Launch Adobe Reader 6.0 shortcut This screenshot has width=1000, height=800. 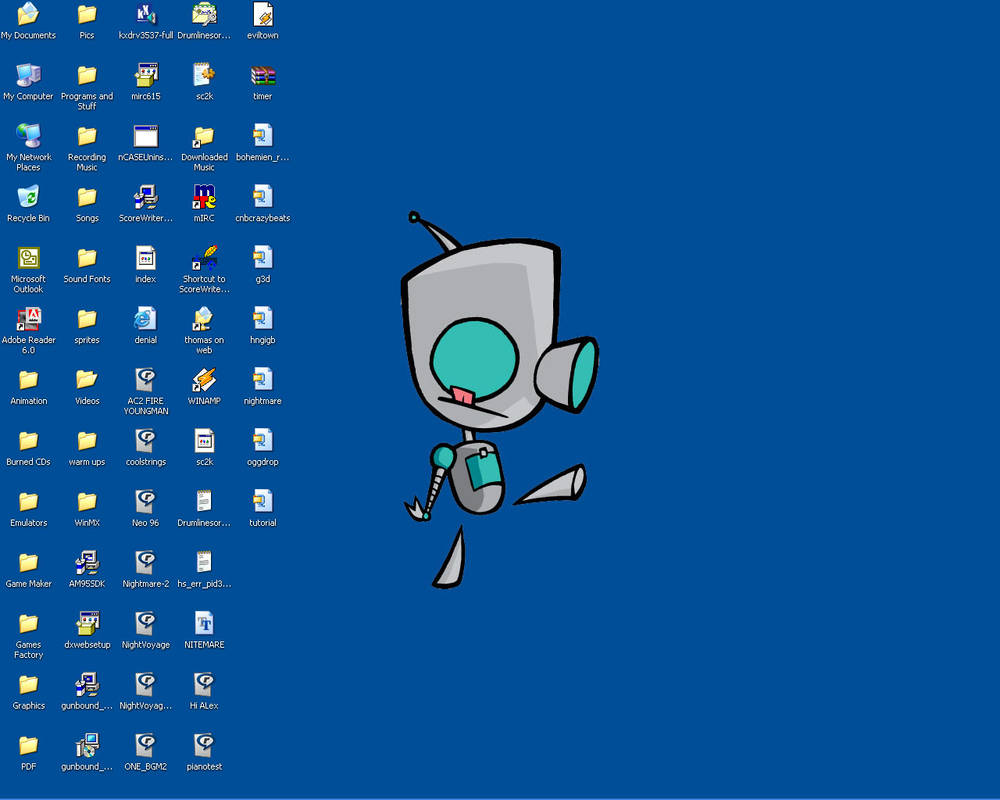[28, 330]
